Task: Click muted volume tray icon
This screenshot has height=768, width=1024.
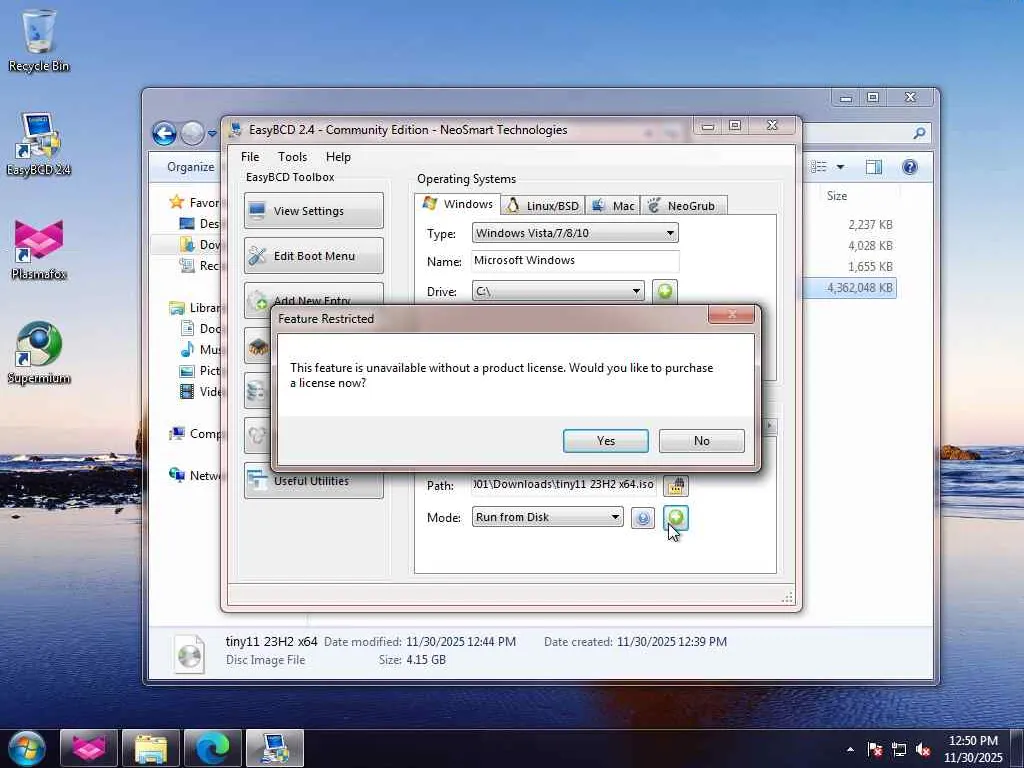Action: [923, 749]
